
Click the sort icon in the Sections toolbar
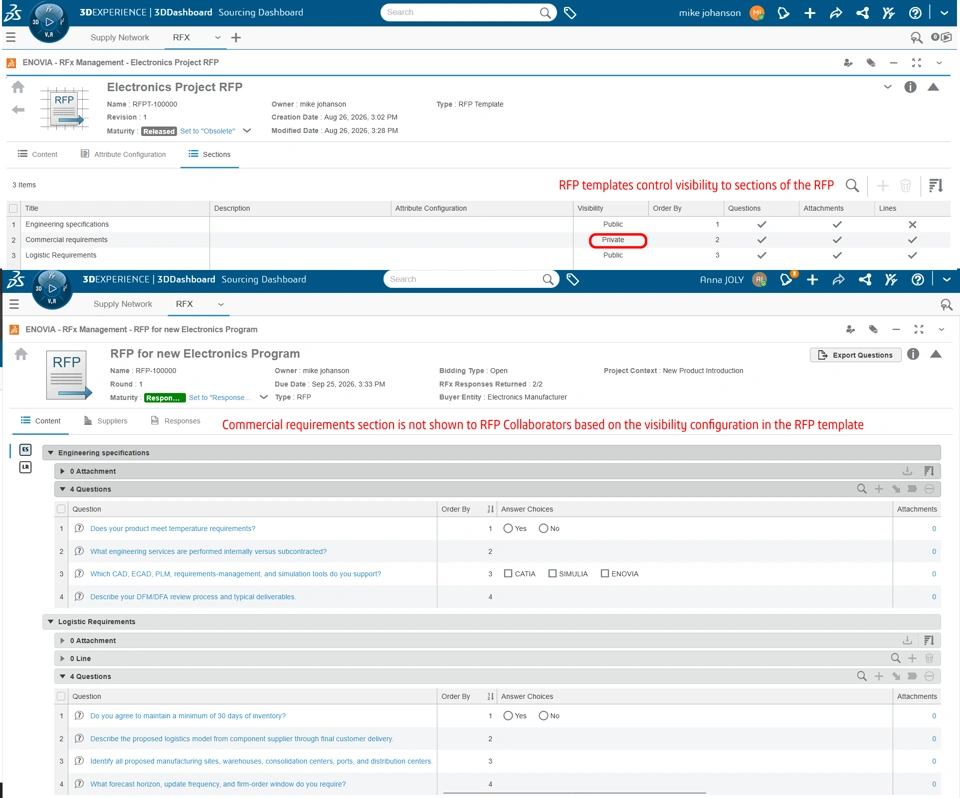tap(936, 185)
